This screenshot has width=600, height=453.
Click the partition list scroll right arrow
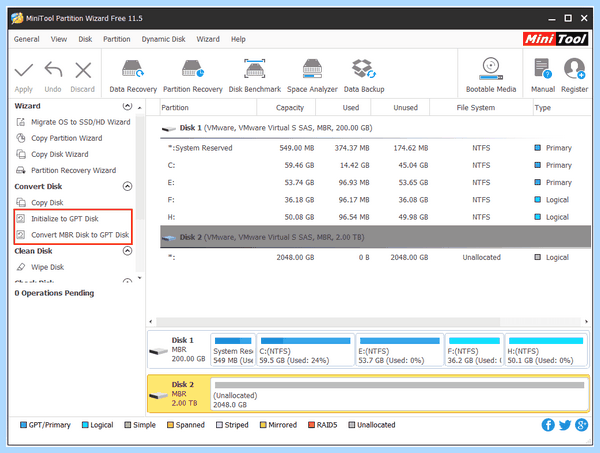tap(586, 321)
